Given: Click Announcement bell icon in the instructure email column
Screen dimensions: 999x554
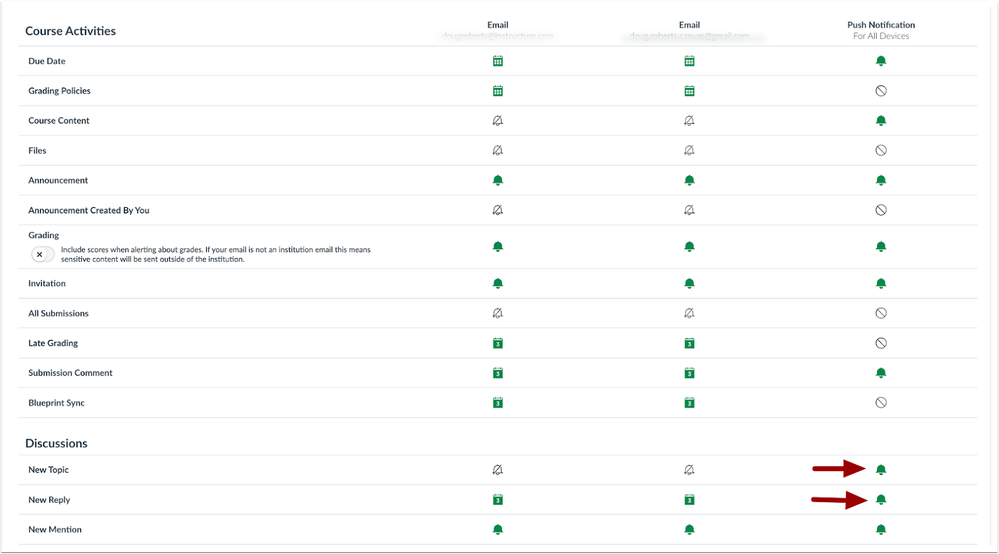Looking at the screenshot, I should (x=498, y=181).
